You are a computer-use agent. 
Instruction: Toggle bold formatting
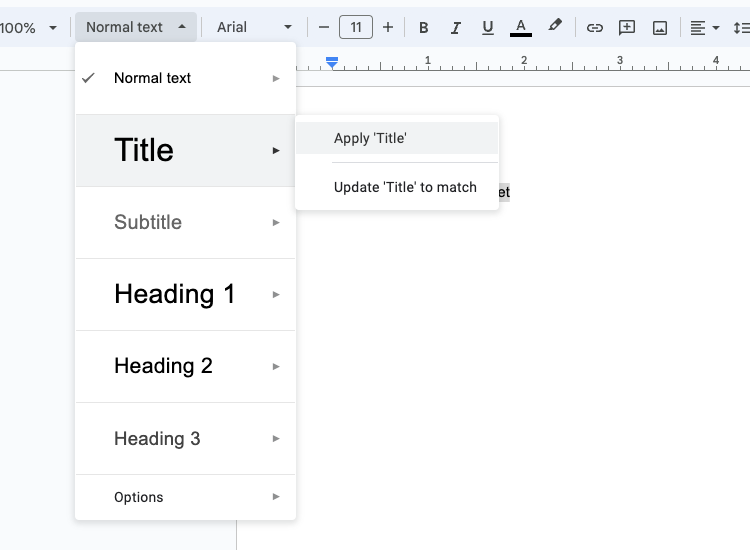(x=424, y=27)
